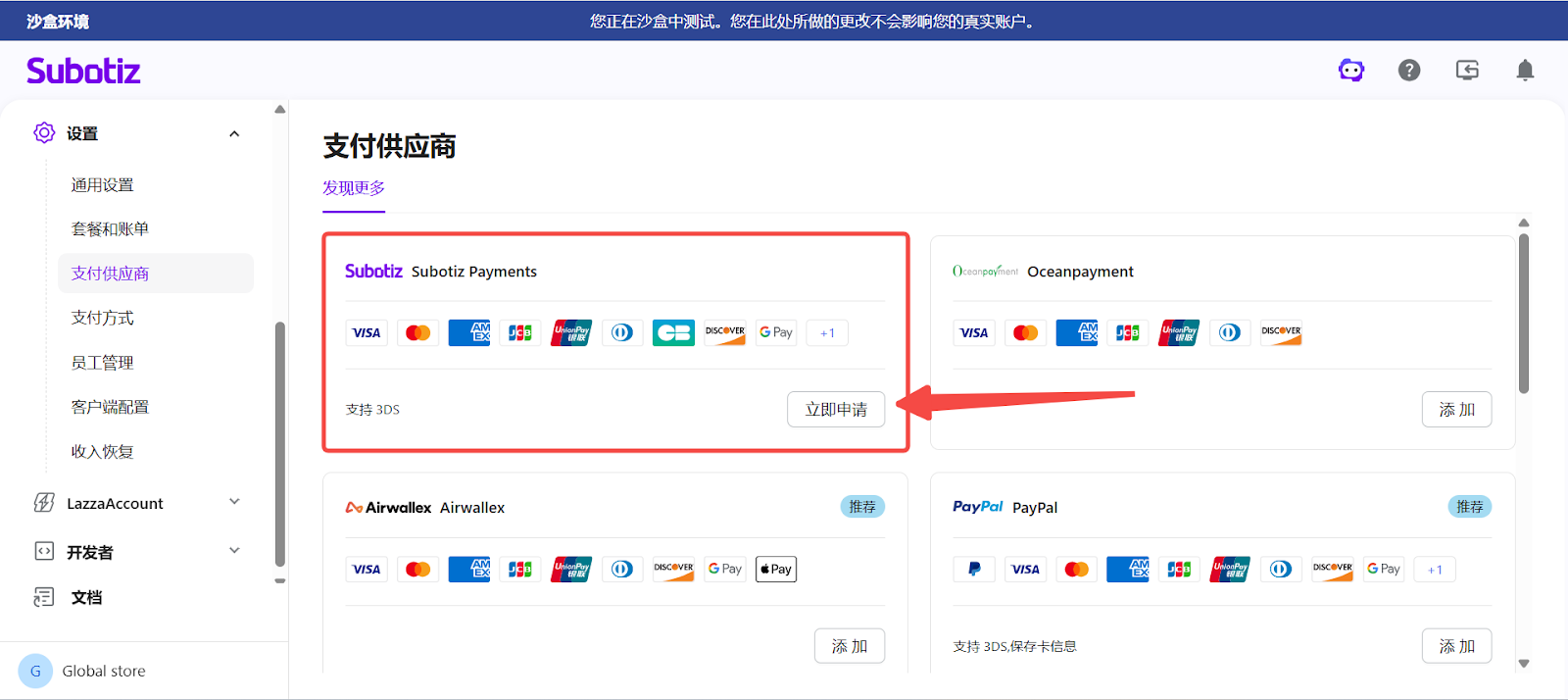Click the Subotiz logo in header
1568x700 pixels.
coord(83,71)
